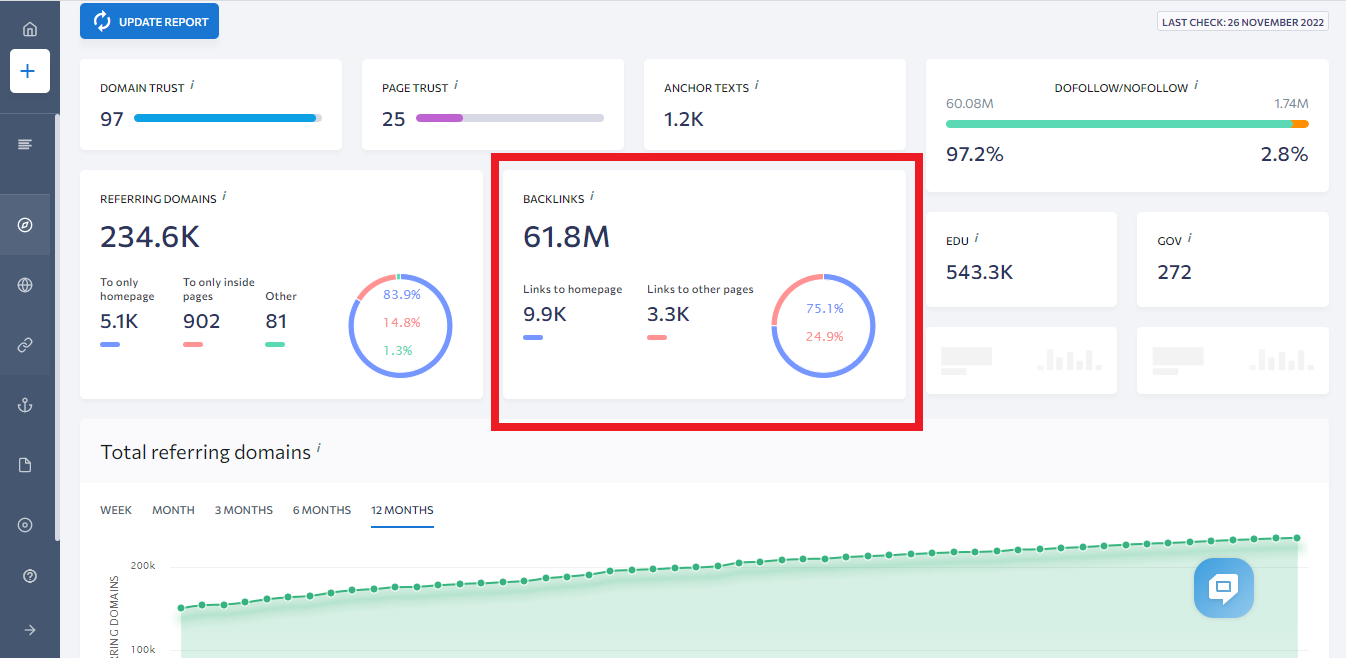The width and height of the screenshot is (1346, 658).
Task: Choose the 6 MONTHS time range
Action: 322,510
